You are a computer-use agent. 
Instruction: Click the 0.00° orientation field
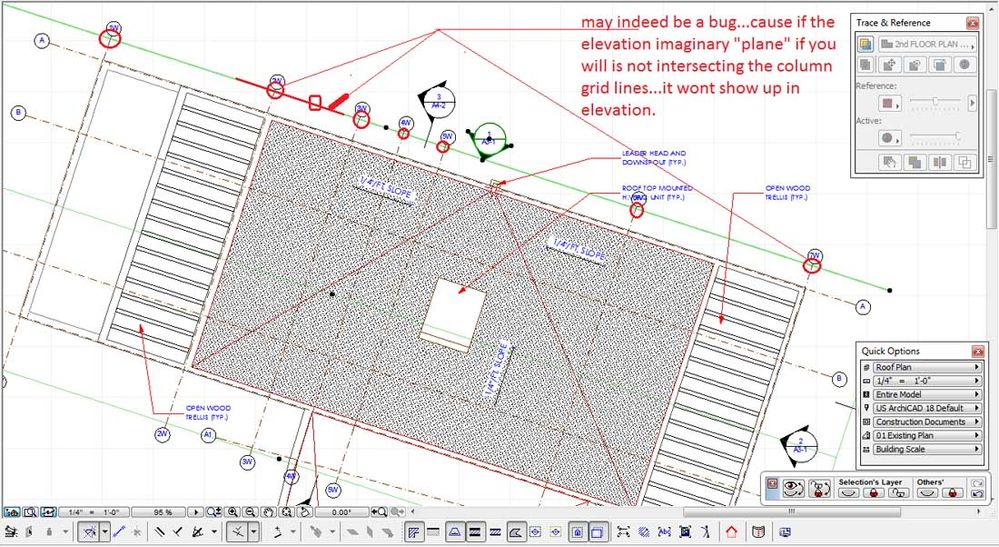pos(342,512)
